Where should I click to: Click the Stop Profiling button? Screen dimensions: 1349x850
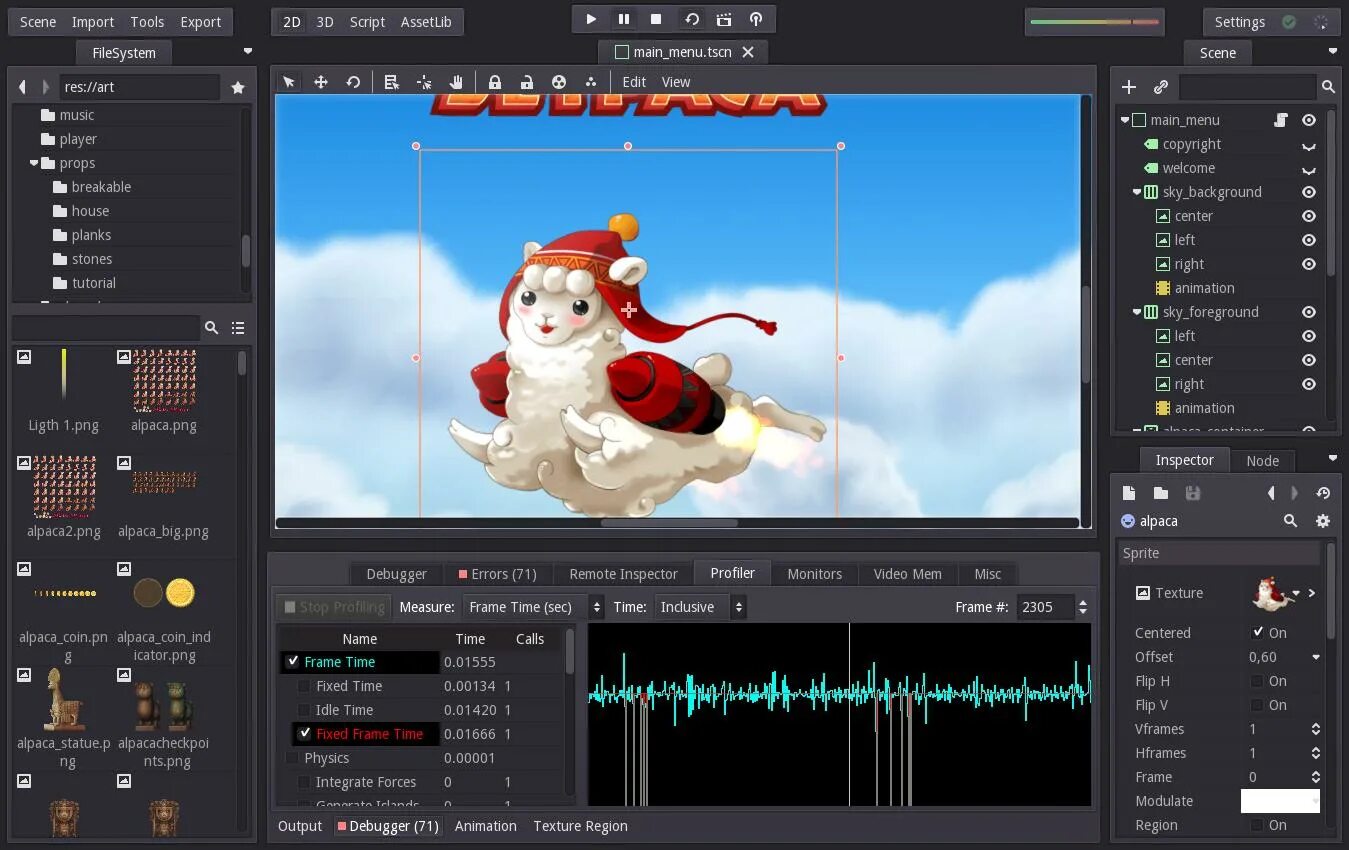click(334, 607)
